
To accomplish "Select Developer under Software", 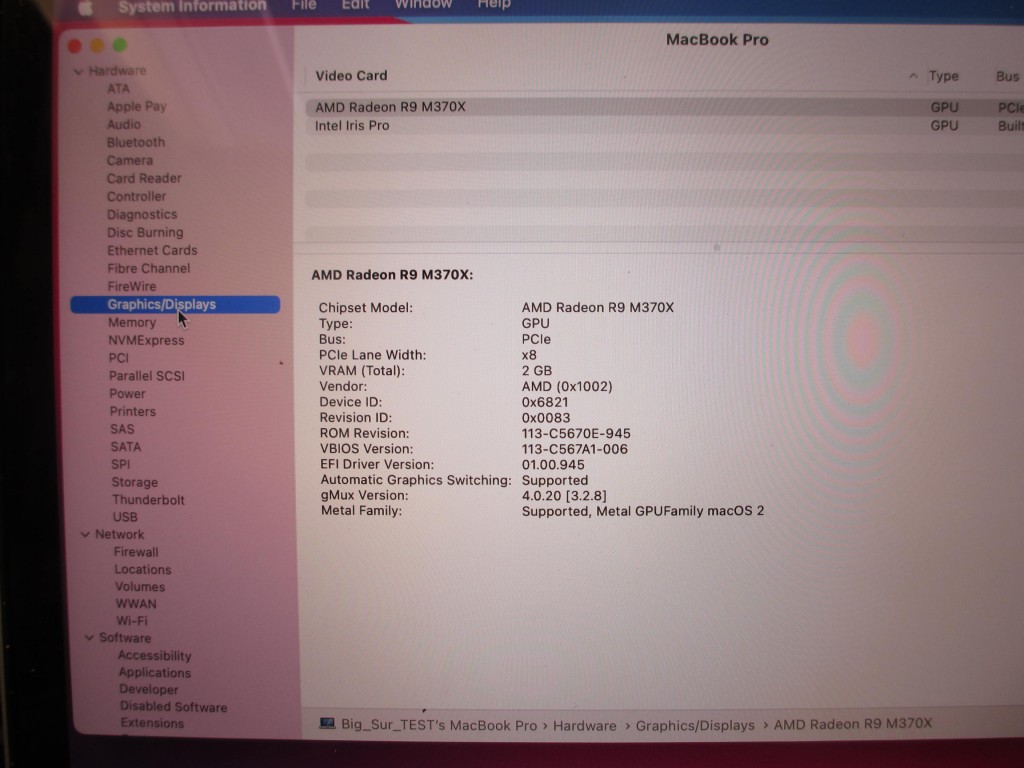I will (149, 690).
